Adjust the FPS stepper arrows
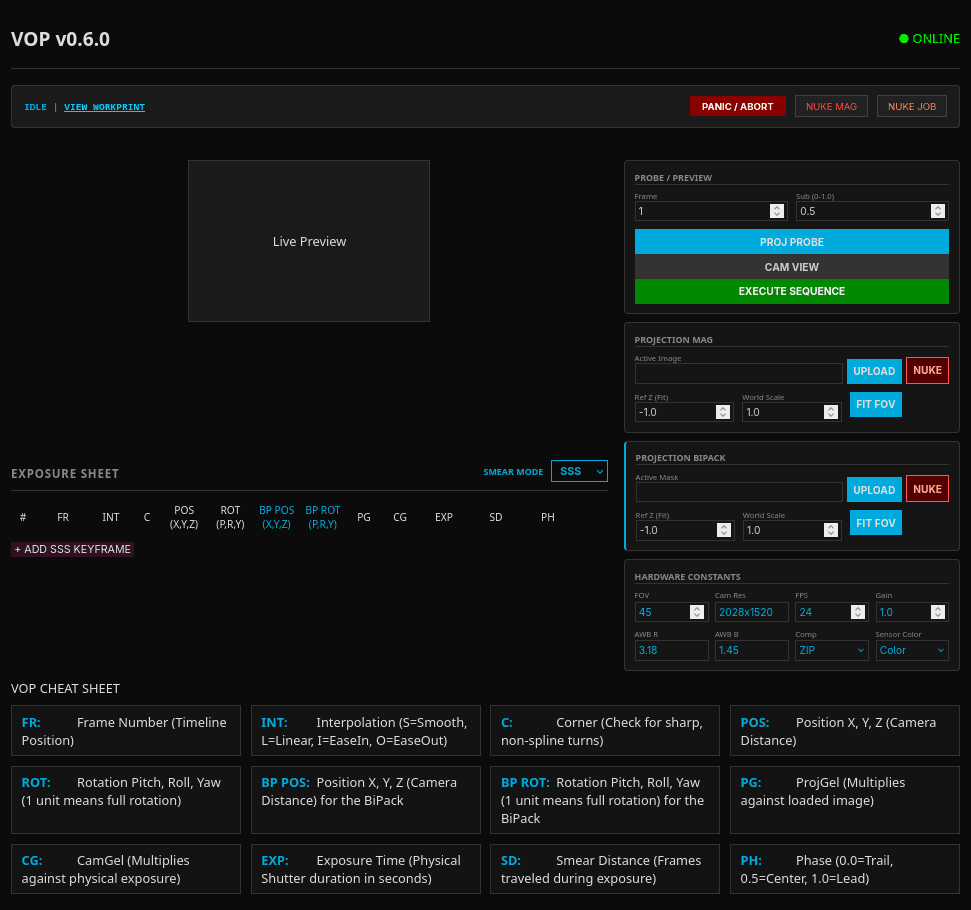 pos(858,612)
